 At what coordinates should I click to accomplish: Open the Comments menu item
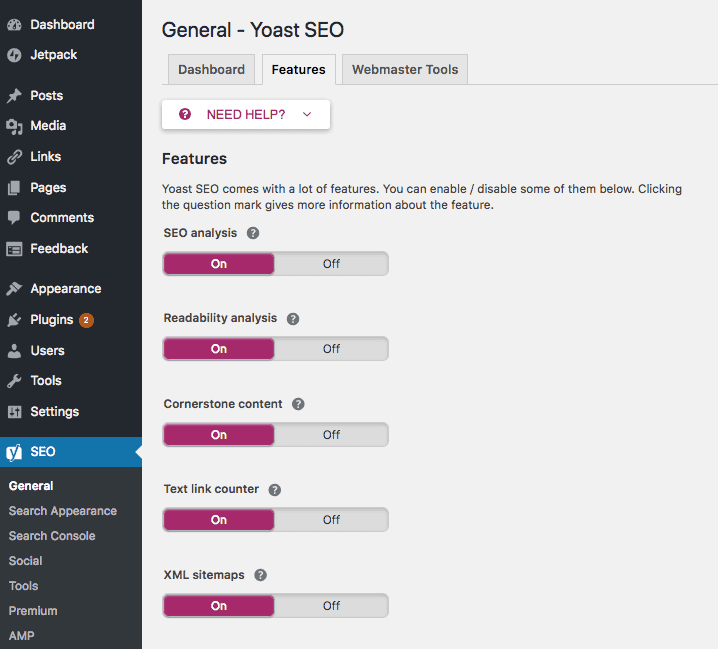[62, 218]
